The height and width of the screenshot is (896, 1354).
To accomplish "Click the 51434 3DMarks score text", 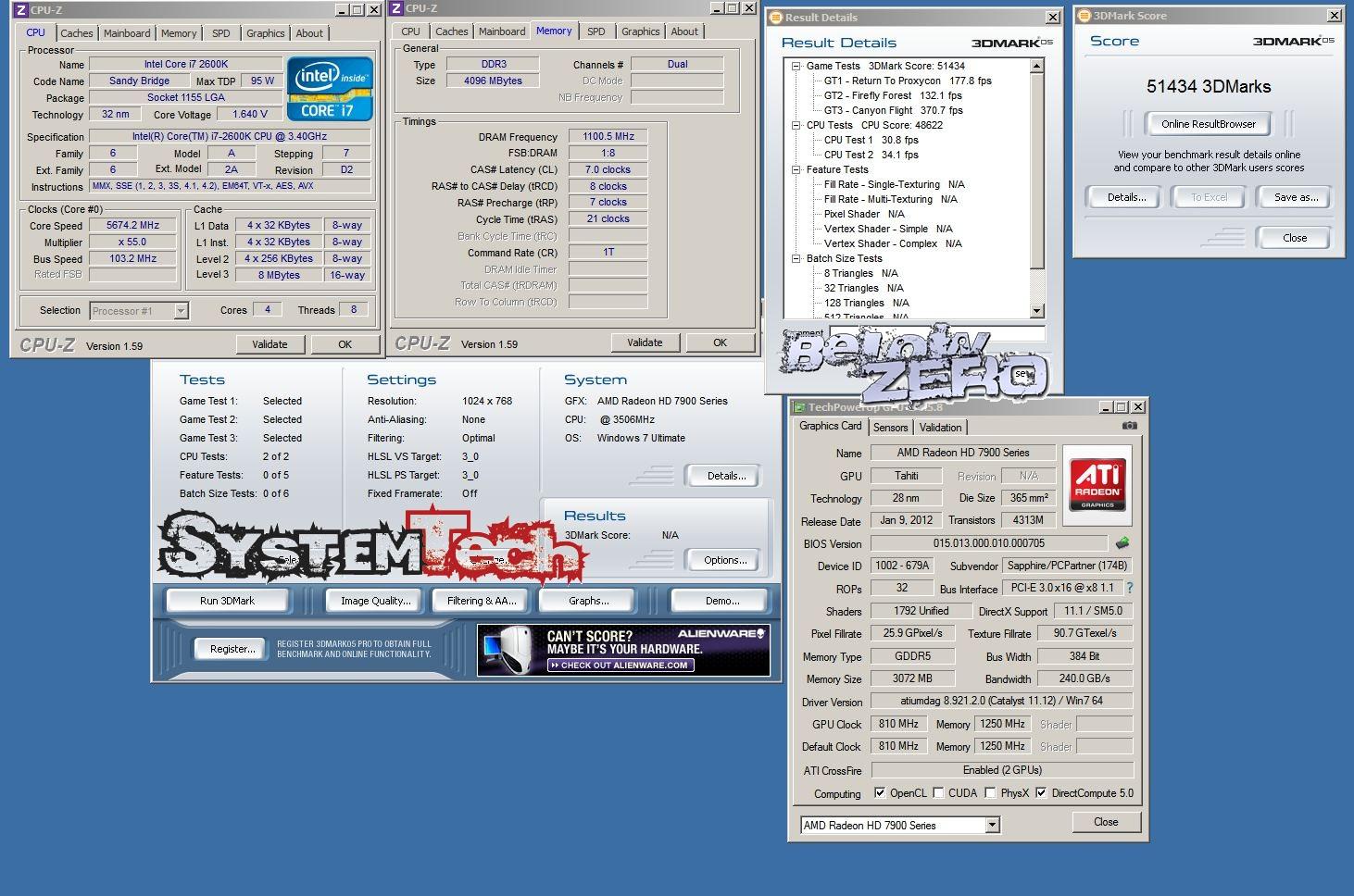I will click(x=1209, y=86).
